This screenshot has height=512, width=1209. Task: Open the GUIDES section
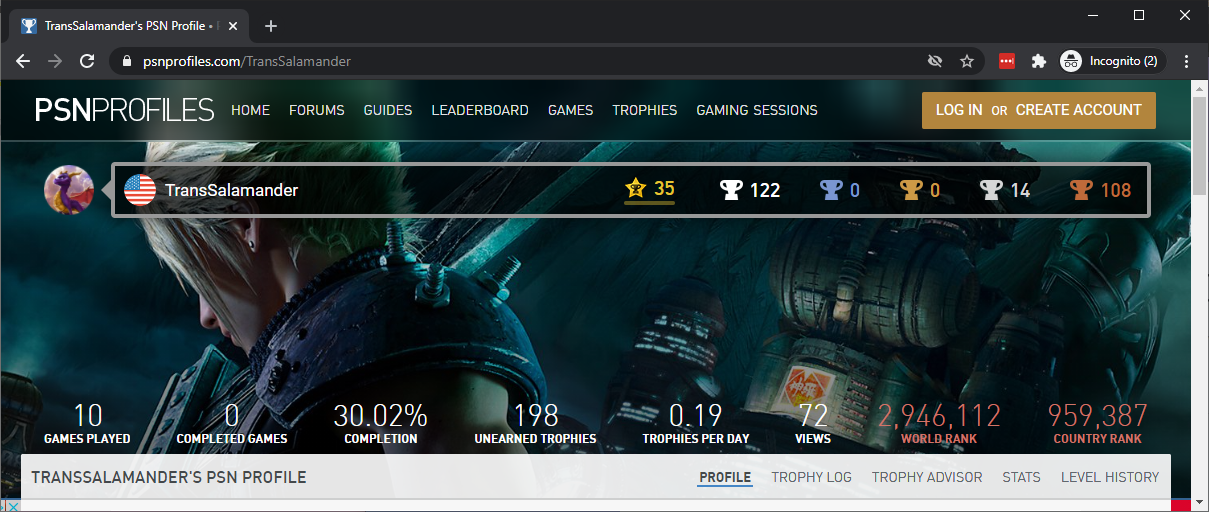click(x=388, y=110)
